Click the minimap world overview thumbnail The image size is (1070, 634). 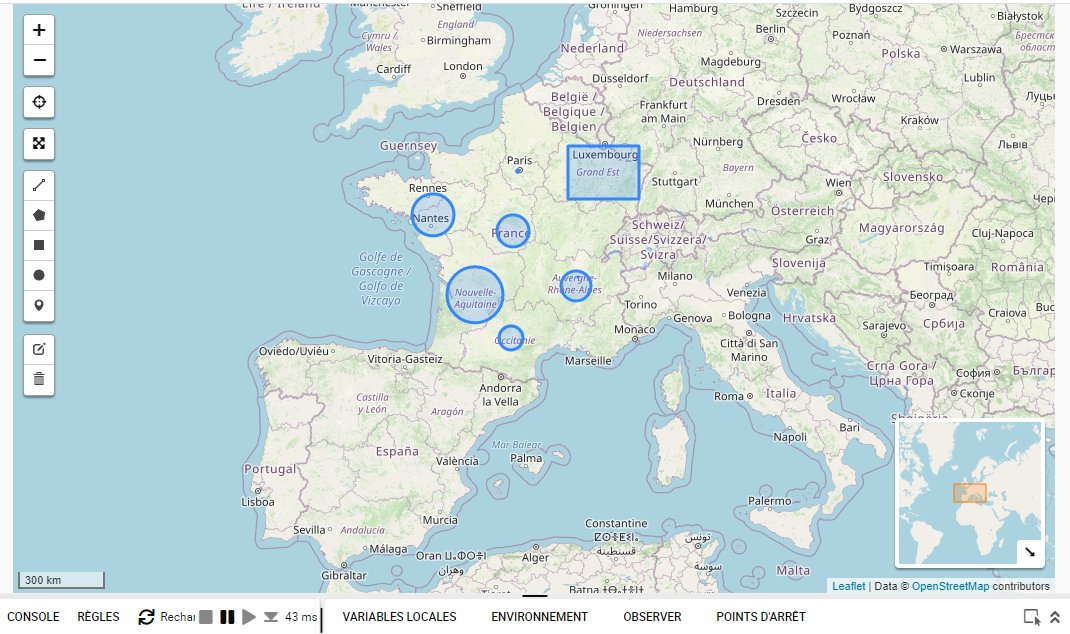(x=970, y=493)
